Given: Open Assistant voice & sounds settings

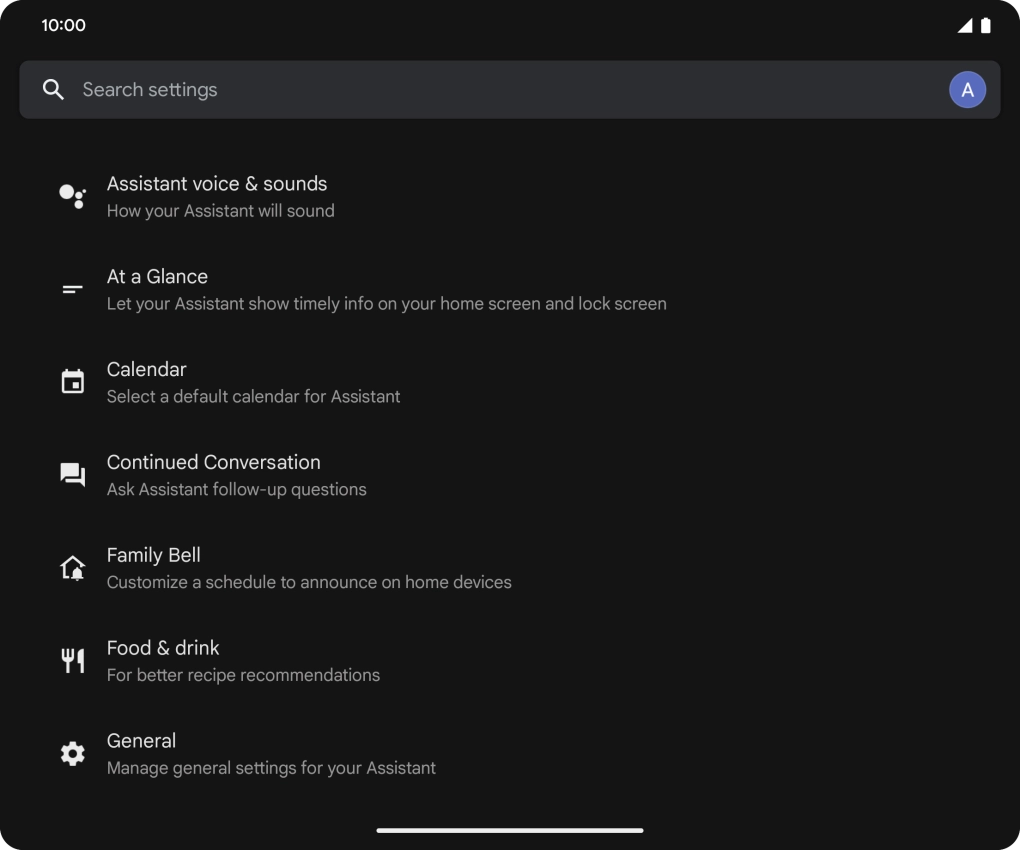Looking at the screenshot, I should pyautogui.click(x=217, y=196).
